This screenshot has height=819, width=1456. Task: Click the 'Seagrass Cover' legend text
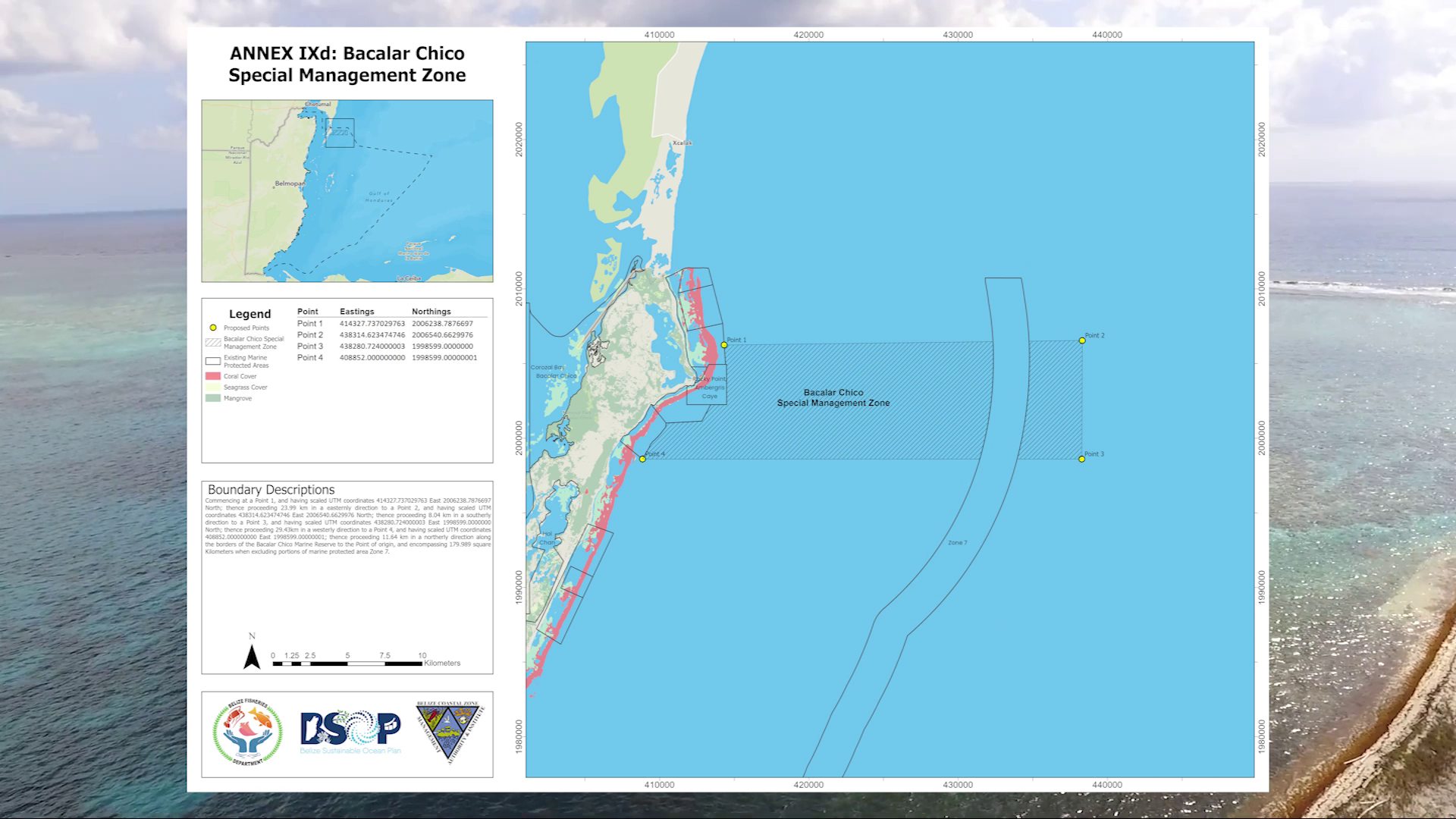tap(246, 388)
